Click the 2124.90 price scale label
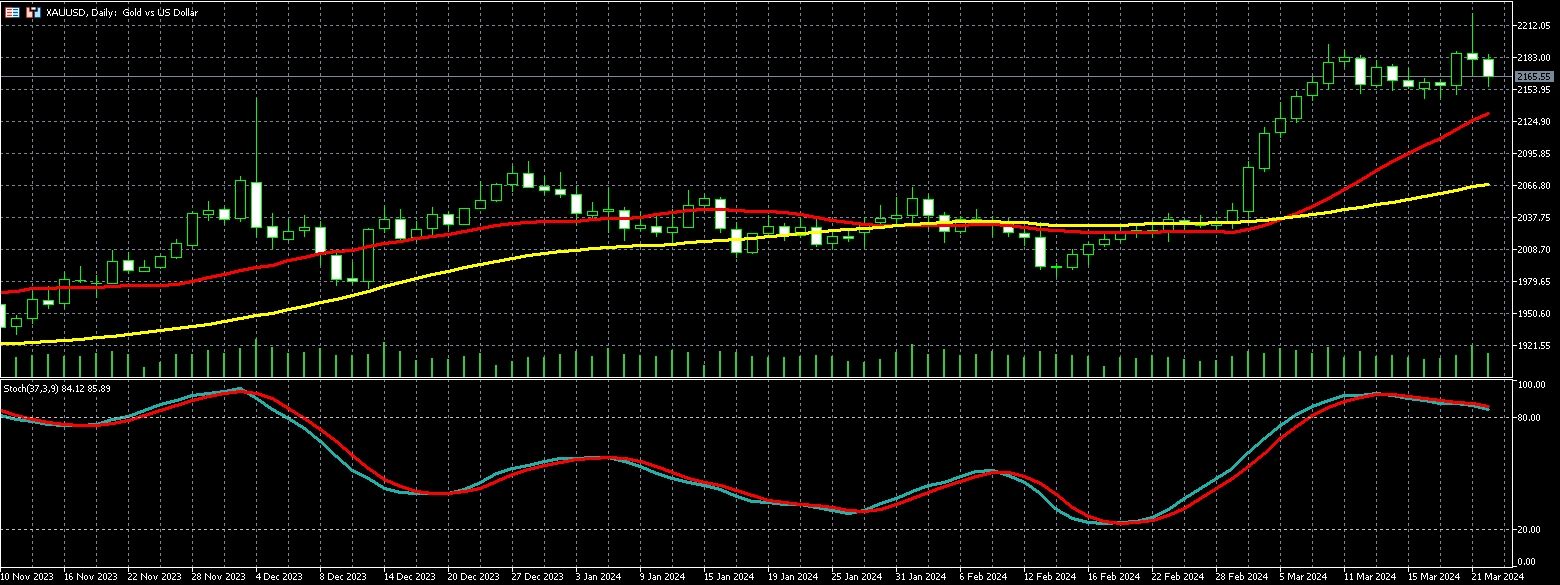 click(x=1533, y=122)
